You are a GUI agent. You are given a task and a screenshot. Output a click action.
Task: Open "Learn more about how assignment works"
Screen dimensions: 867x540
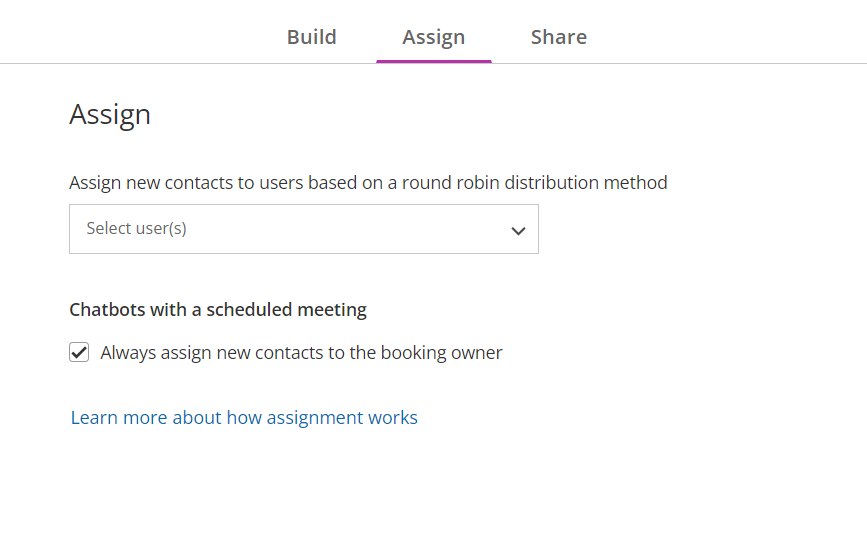[x=244, y=418]
